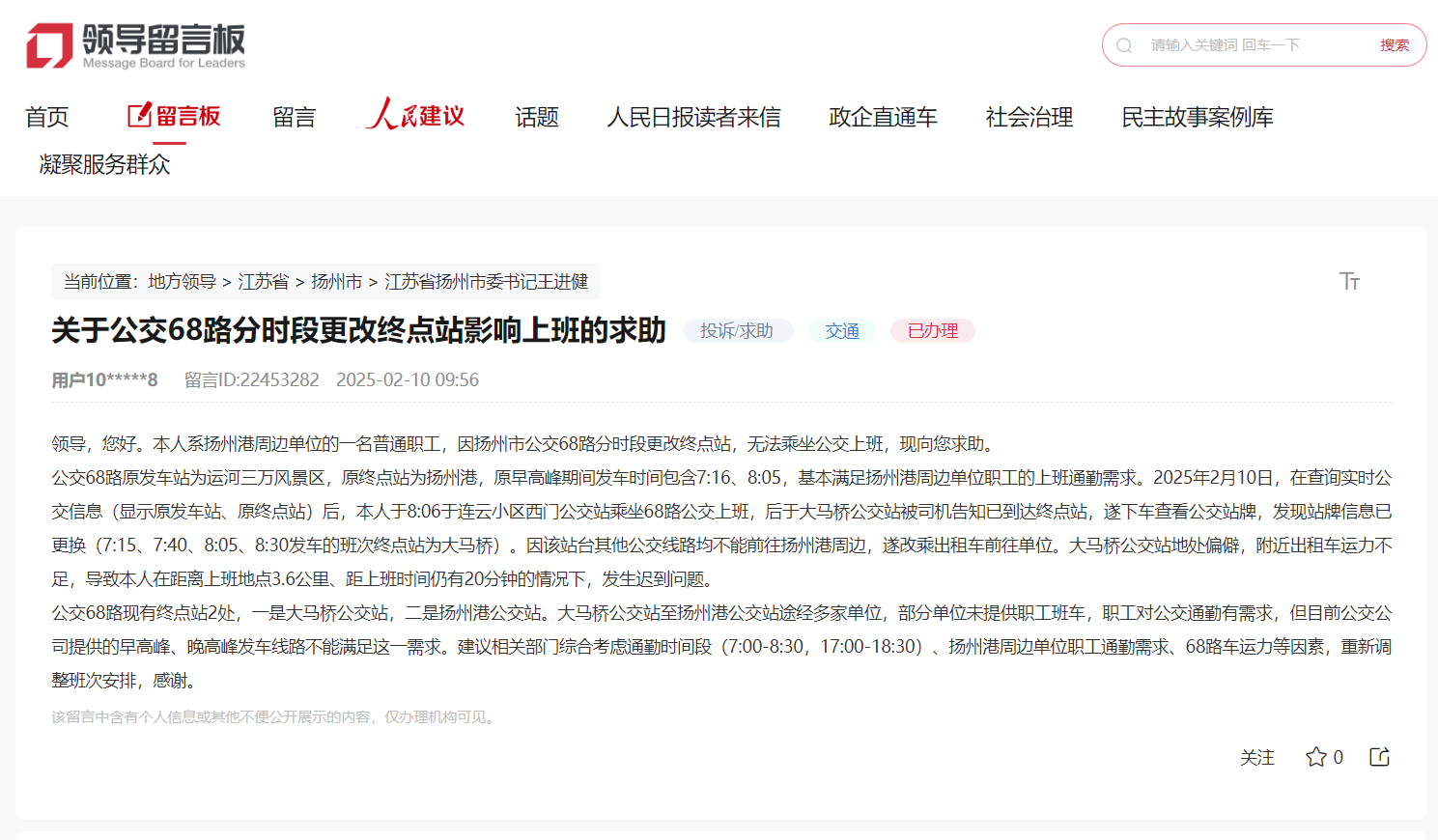Click the Message Board for Leaders logo
Viewport: 1438px width, 840px height.
tap(135, 45)
